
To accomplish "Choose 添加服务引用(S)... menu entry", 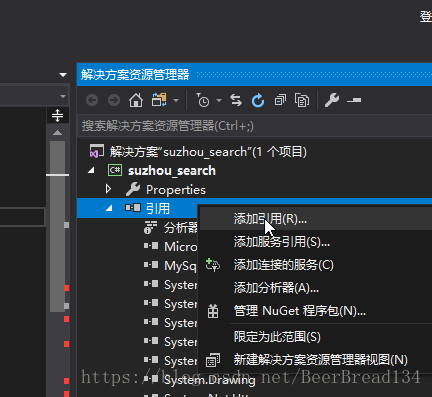I will point(282,242).
